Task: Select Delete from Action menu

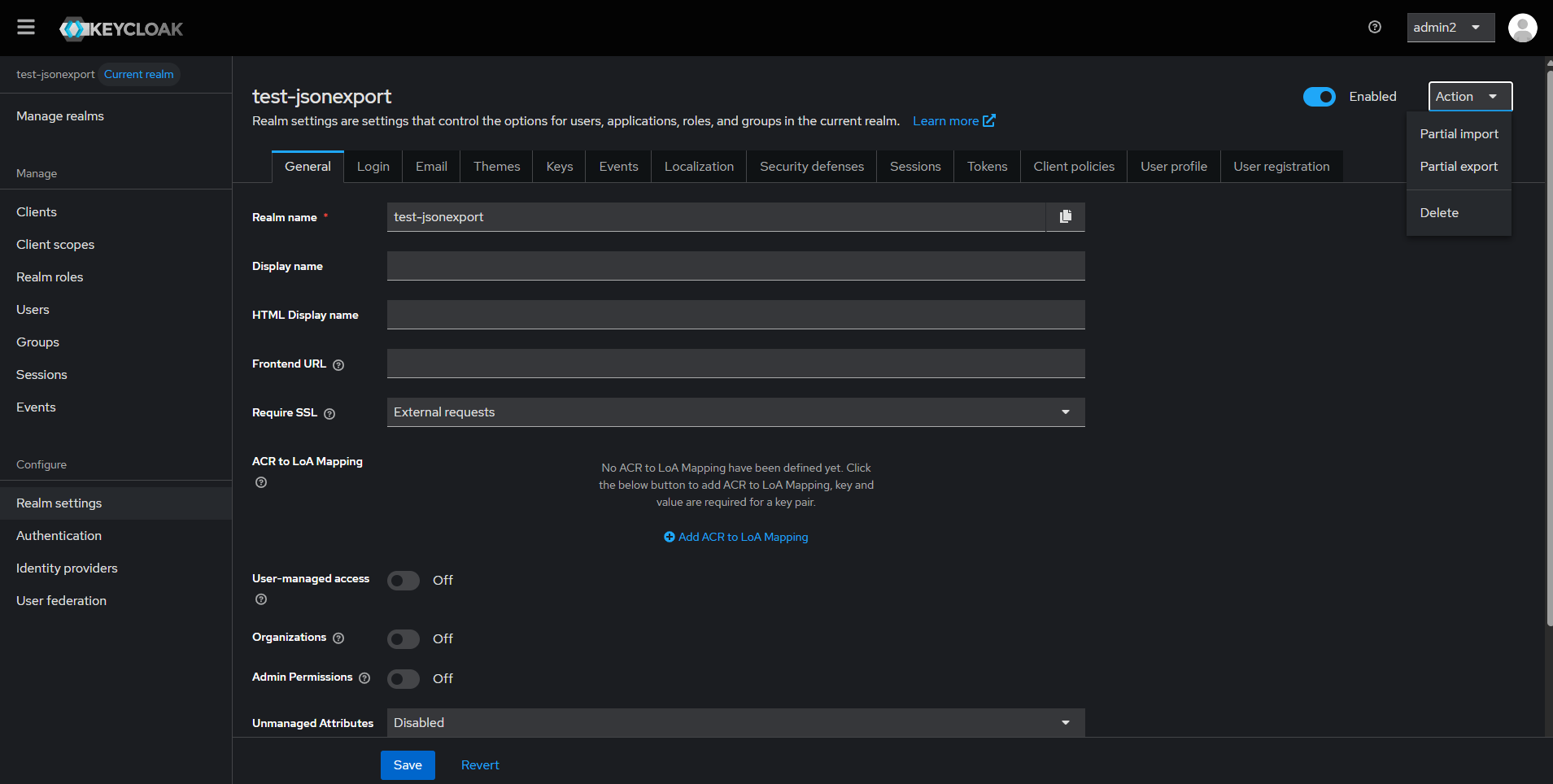Action: (x=1459, y=213)
